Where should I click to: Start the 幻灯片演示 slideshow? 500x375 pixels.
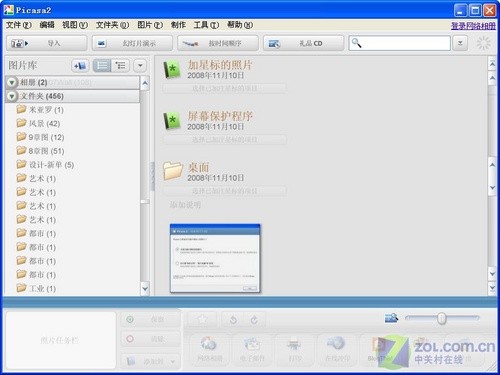tap(132, 43)
